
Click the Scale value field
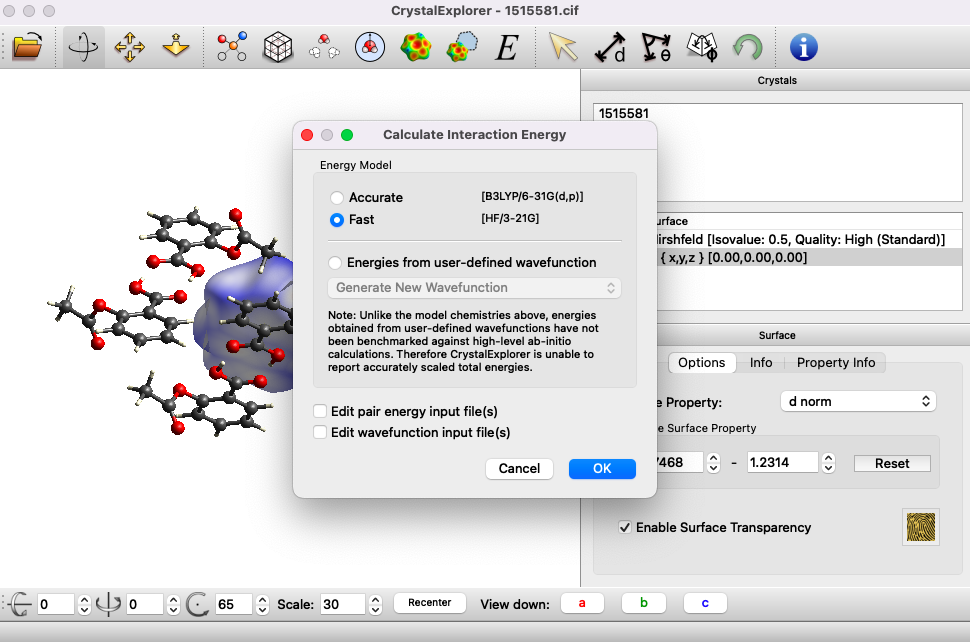[343, 604]
